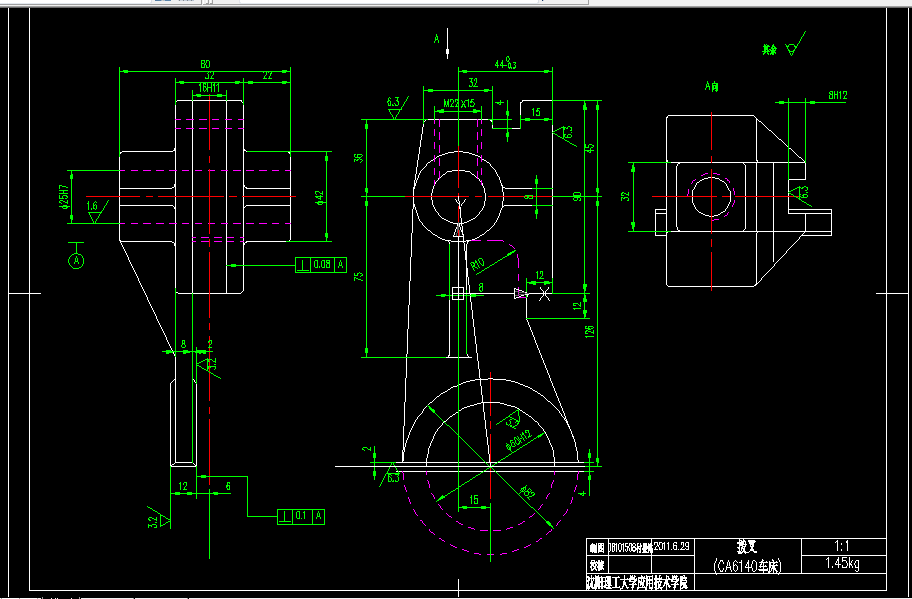Select the 16H11 slot width dimension
The height and width of the screenshot is (599, 912).
coord(209,88)
